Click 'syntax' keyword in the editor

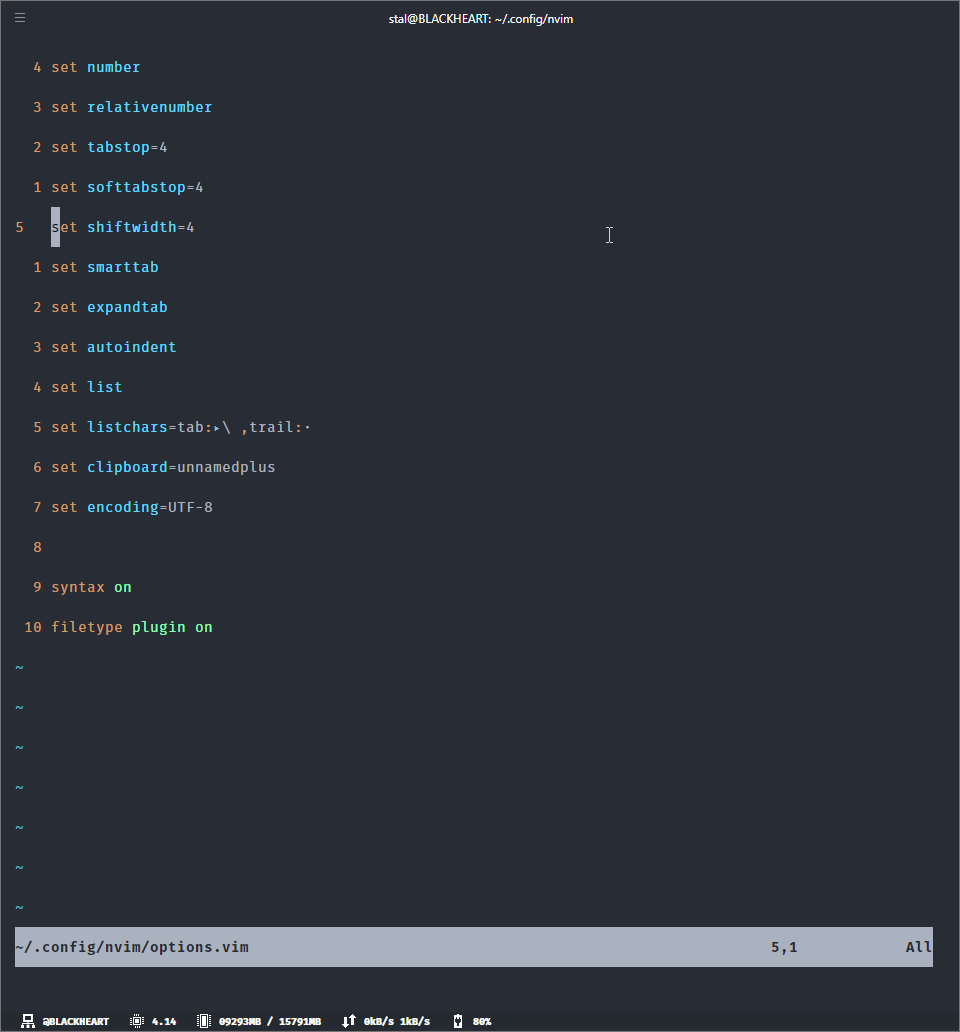click(x=78, y=587)
